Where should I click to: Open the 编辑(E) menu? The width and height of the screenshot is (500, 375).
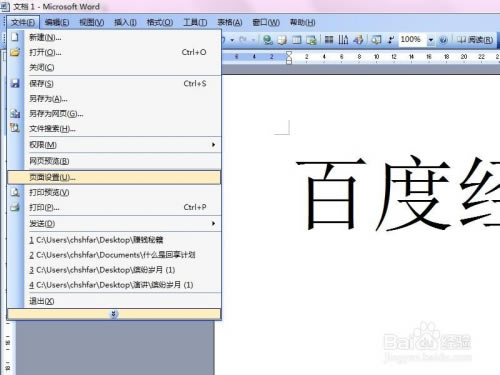pyautogui.click(x=57, y=22)
